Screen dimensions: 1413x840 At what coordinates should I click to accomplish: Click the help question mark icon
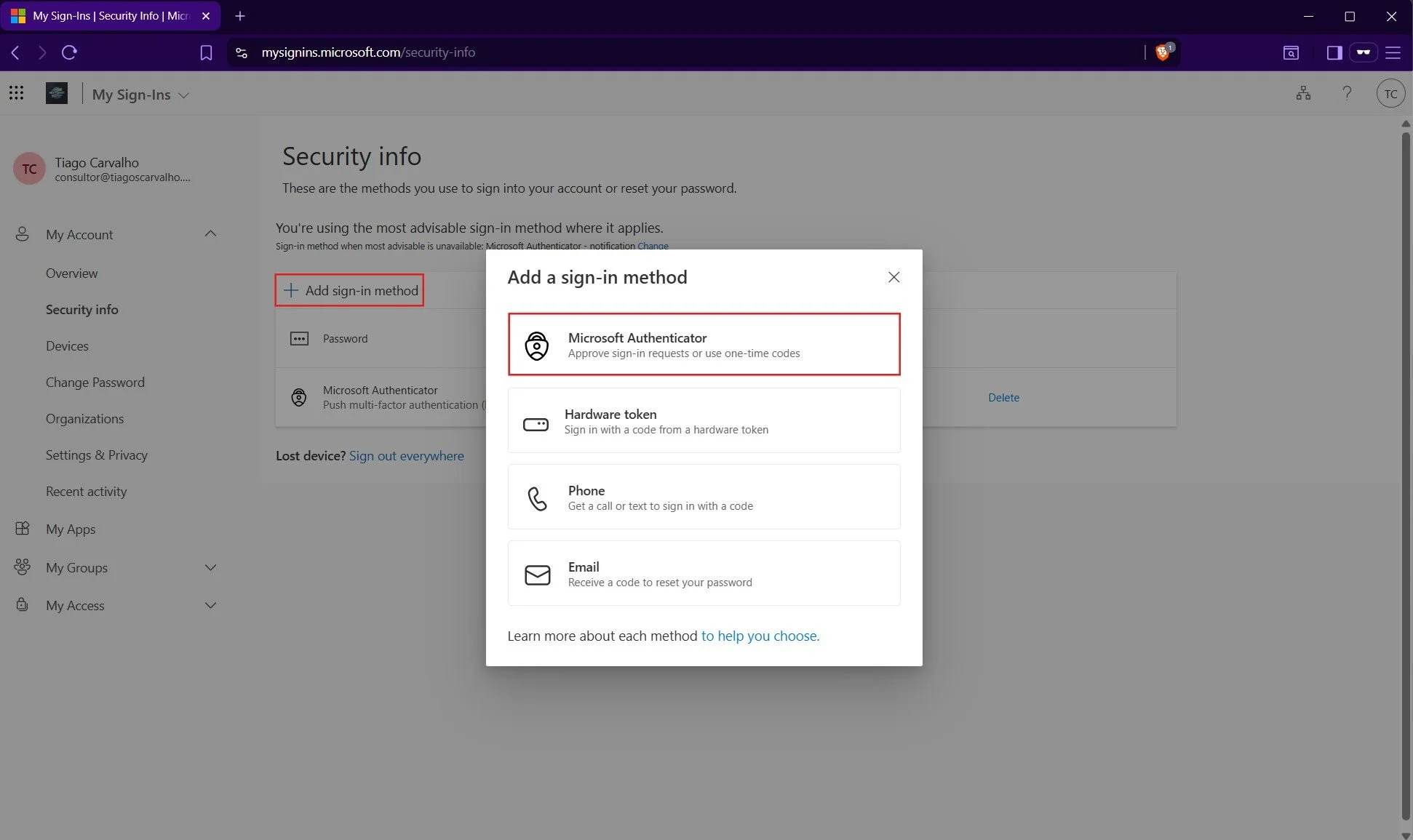pyautogui.click(x=1347, y=93)
